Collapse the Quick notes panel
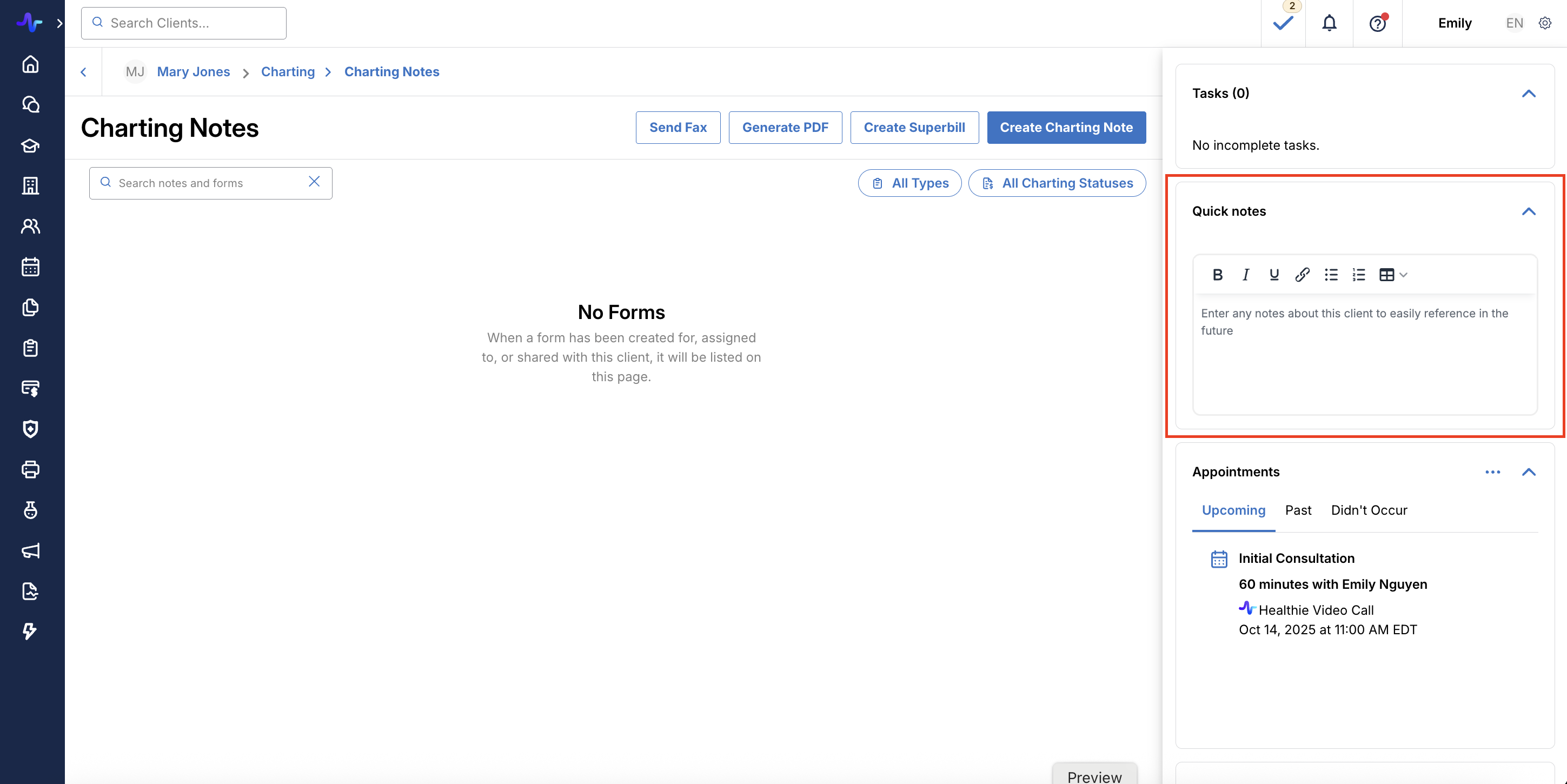 click(x=1528, y=211)
